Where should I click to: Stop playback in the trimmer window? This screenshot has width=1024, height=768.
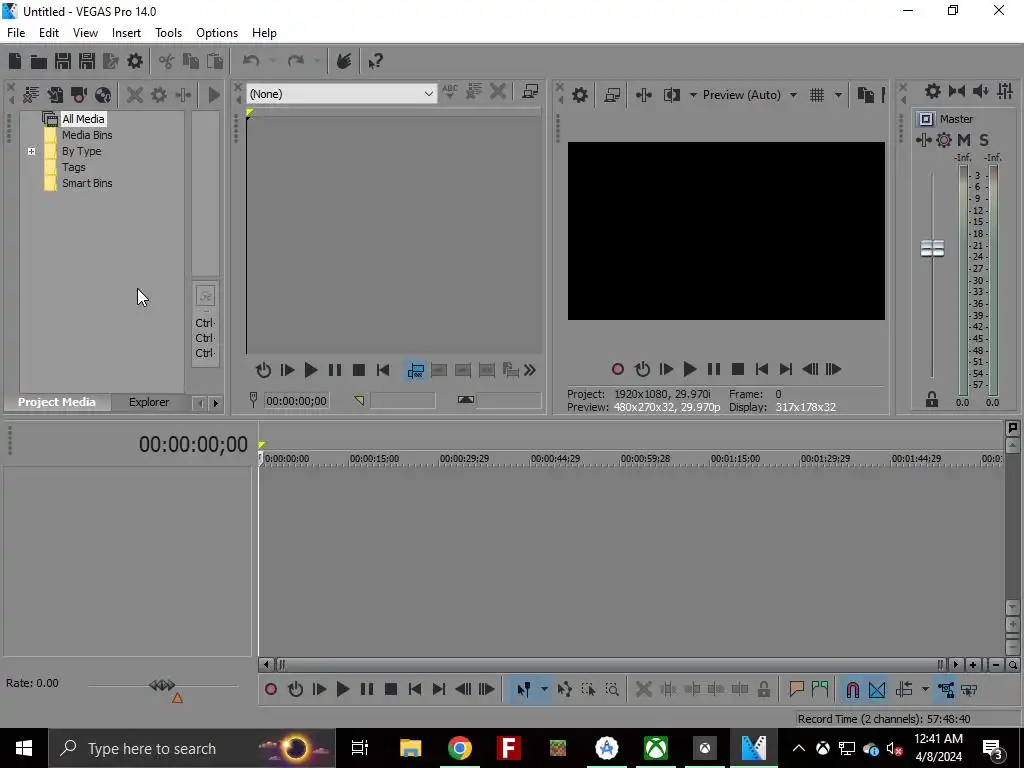pyautogui.click(x=359, y=370)
